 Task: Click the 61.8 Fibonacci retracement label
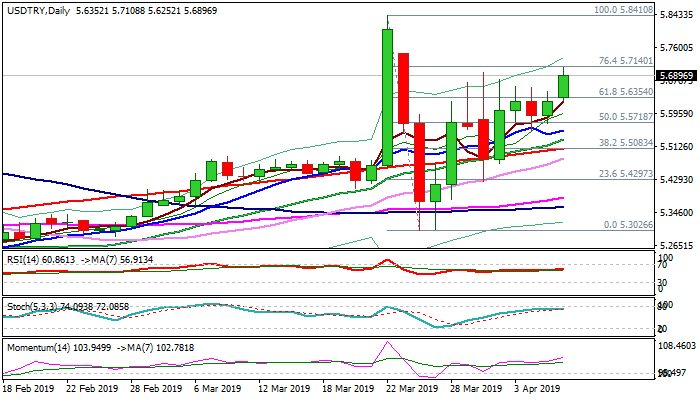tap(625, 91)
